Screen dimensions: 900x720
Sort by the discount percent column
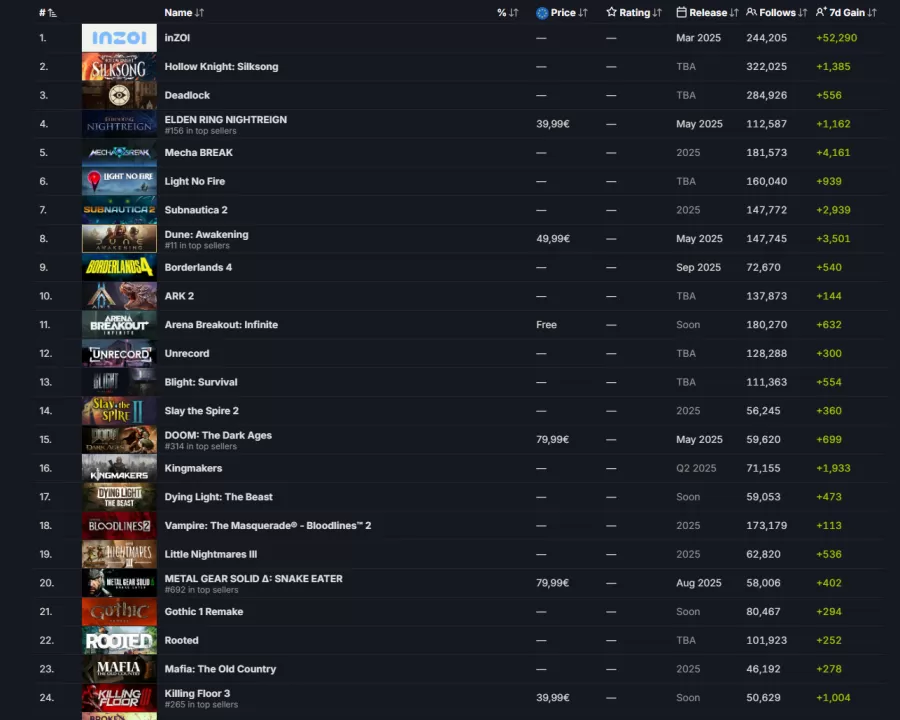(507, 13)
